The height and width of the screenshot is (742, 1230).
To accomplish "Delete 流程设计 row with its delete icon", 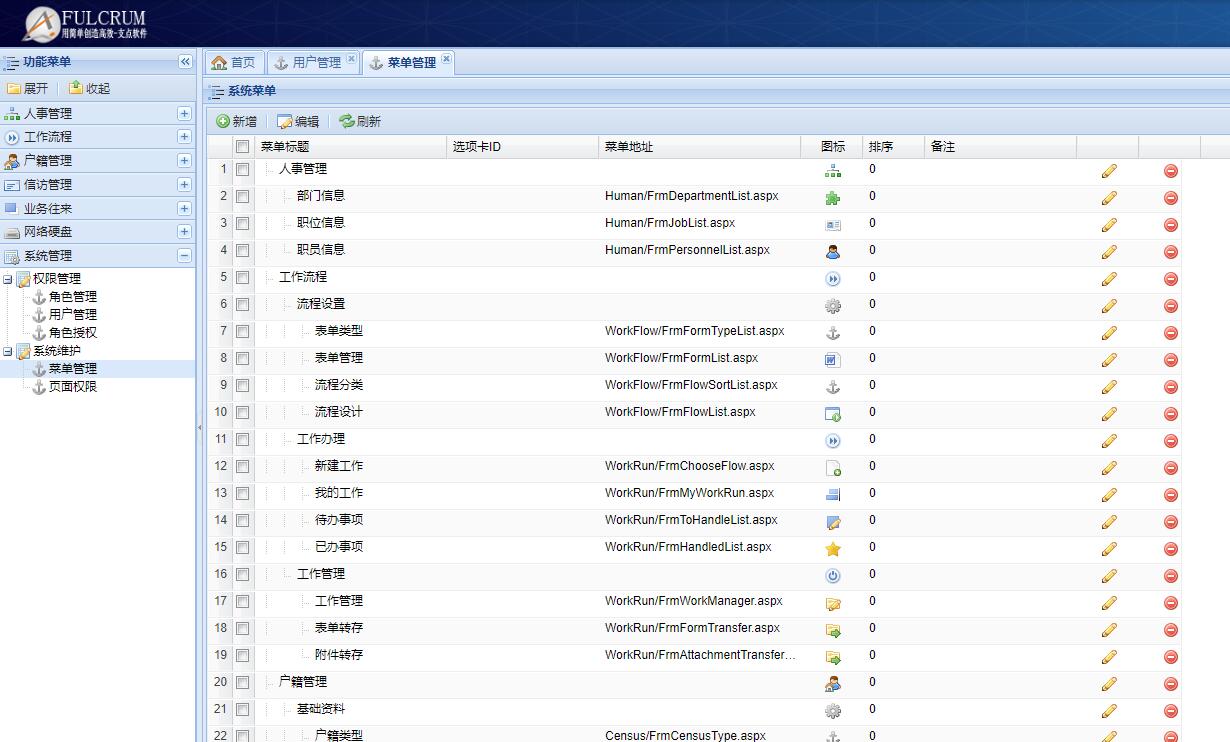I will tap(1170, 412).
